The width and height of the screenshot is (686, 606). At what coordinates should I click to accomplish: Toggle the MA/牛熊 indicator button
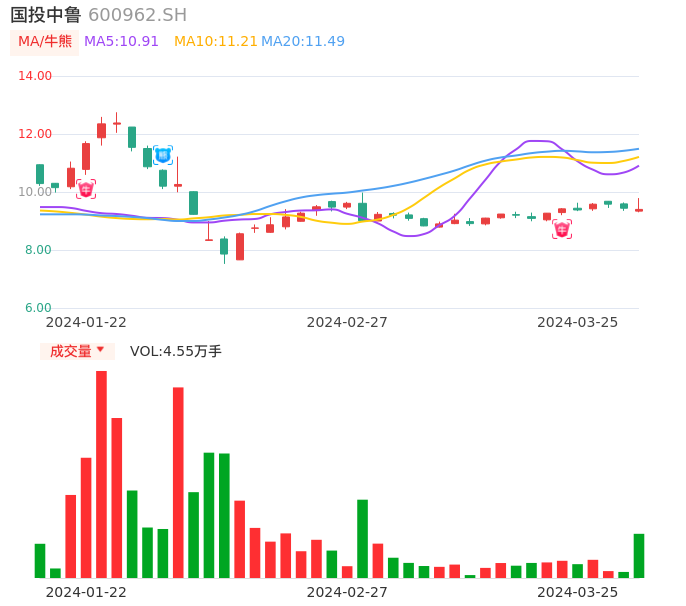coord(44,42)
